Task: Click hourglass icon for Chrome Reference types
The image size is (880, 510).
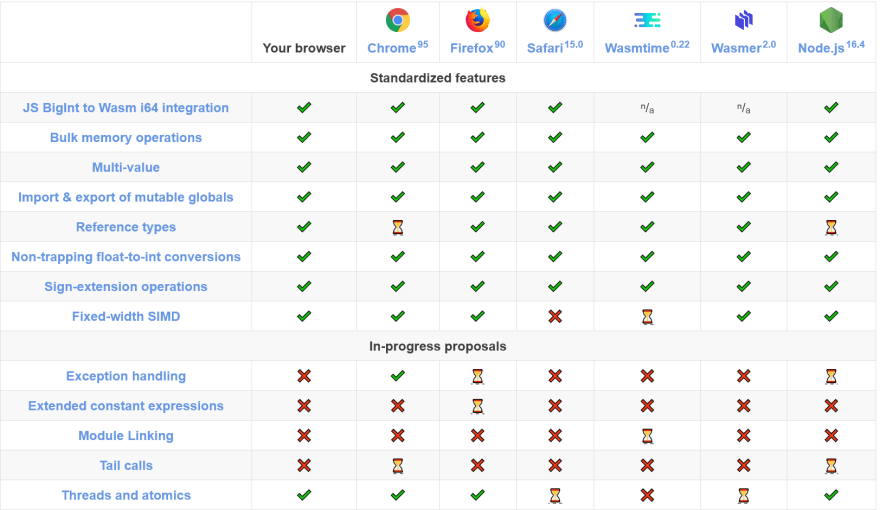Action: [397, 227]
